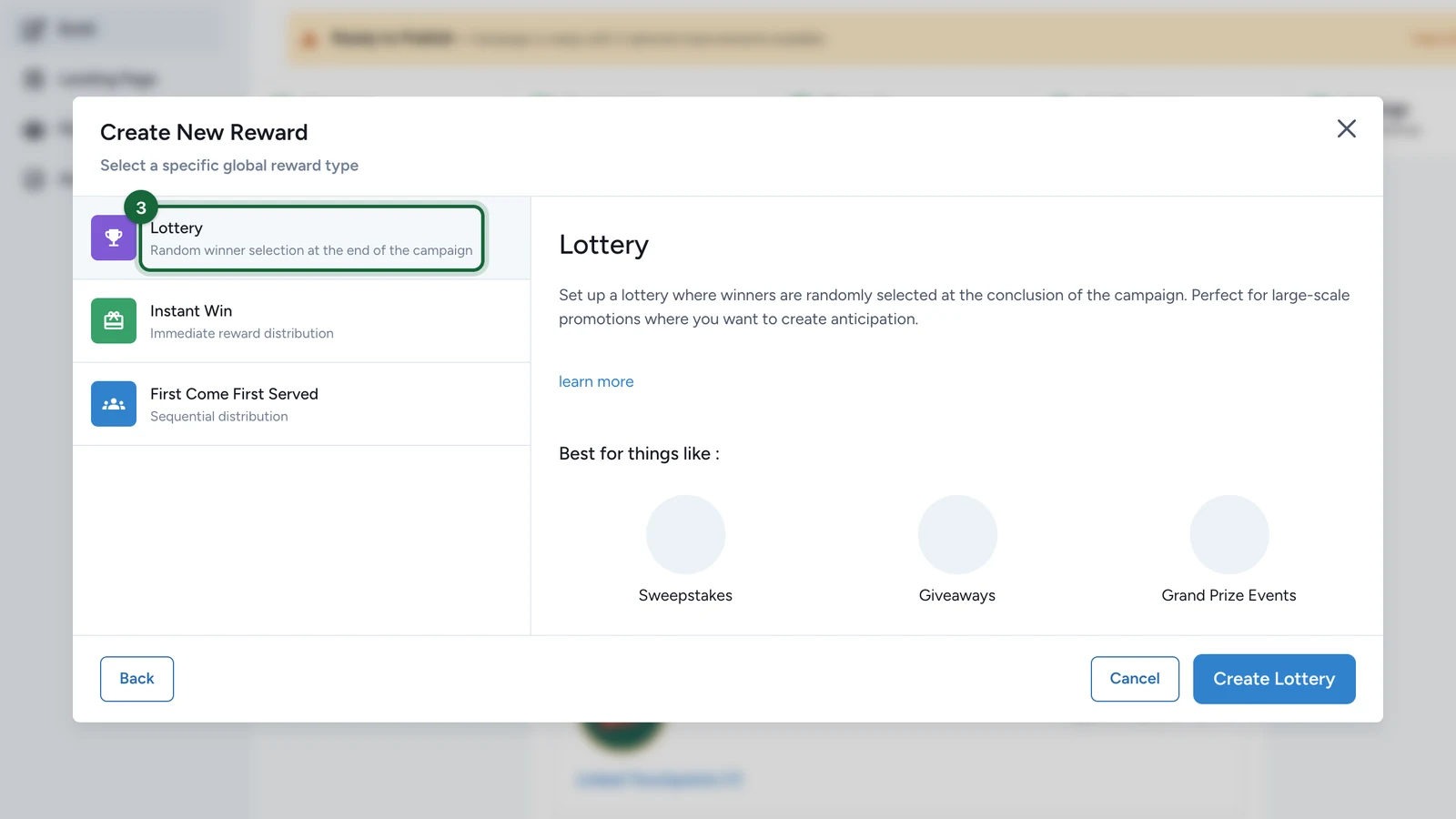This screenshot has height=819, width=1456.
Task: Click the Sweepstakes label
Action: pyautogui.click(x=685, y=595)
